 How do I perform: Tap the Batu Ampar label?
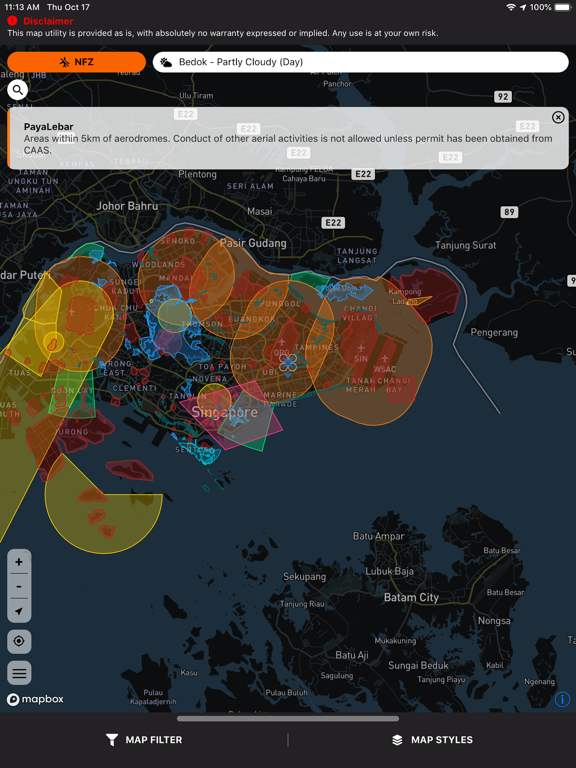(x=379, y=536)
